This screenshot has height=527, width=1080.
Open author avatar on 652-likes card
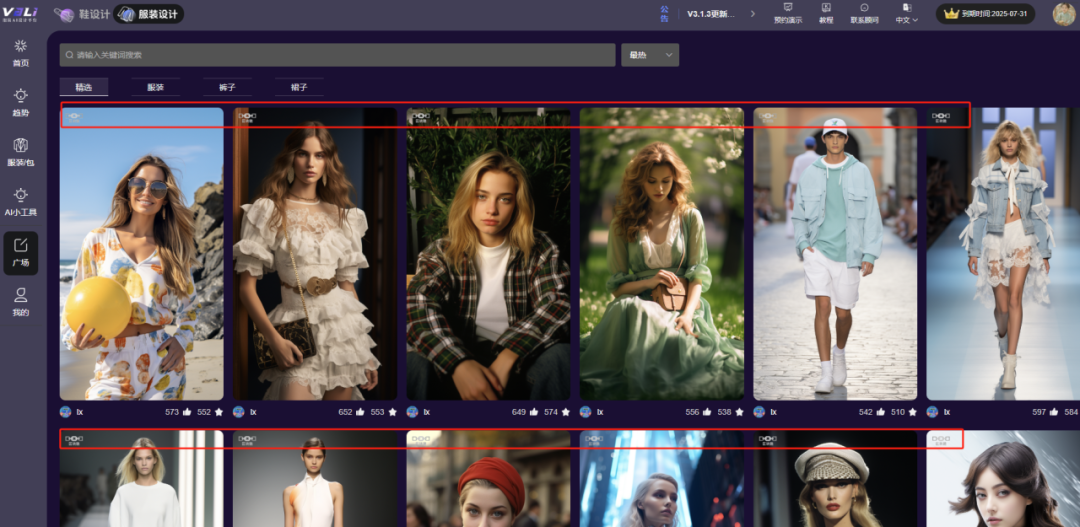pos(239,412)
